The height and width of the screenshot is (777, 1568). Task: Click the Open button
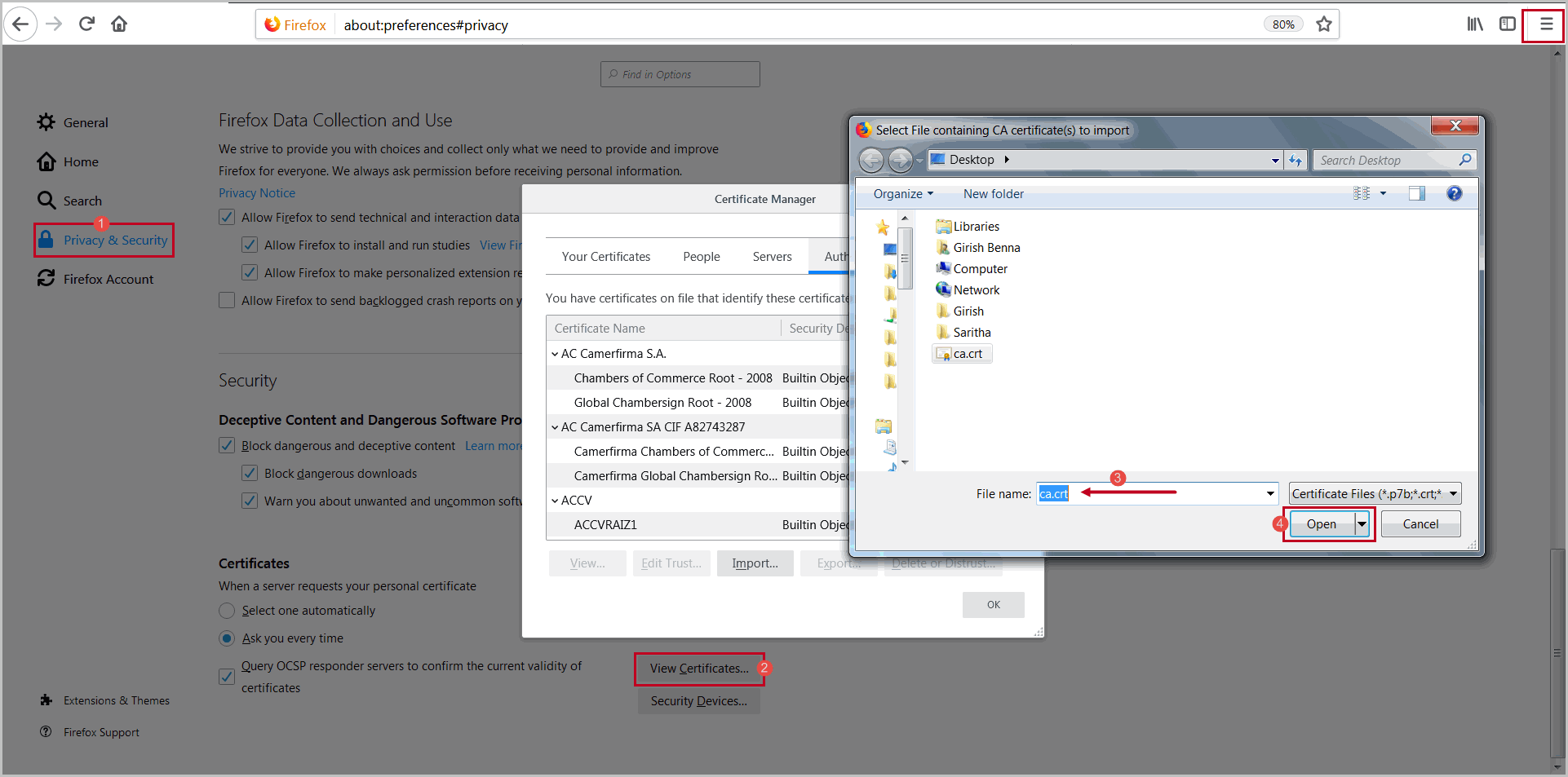pyautogui.click(x=1321, y=524)
